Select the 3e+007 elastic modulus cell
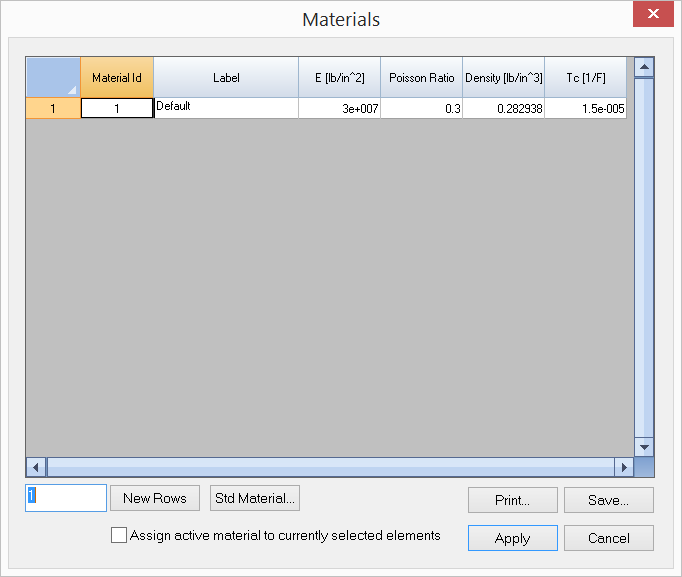 pyautogui.click(x=339, y=109)
